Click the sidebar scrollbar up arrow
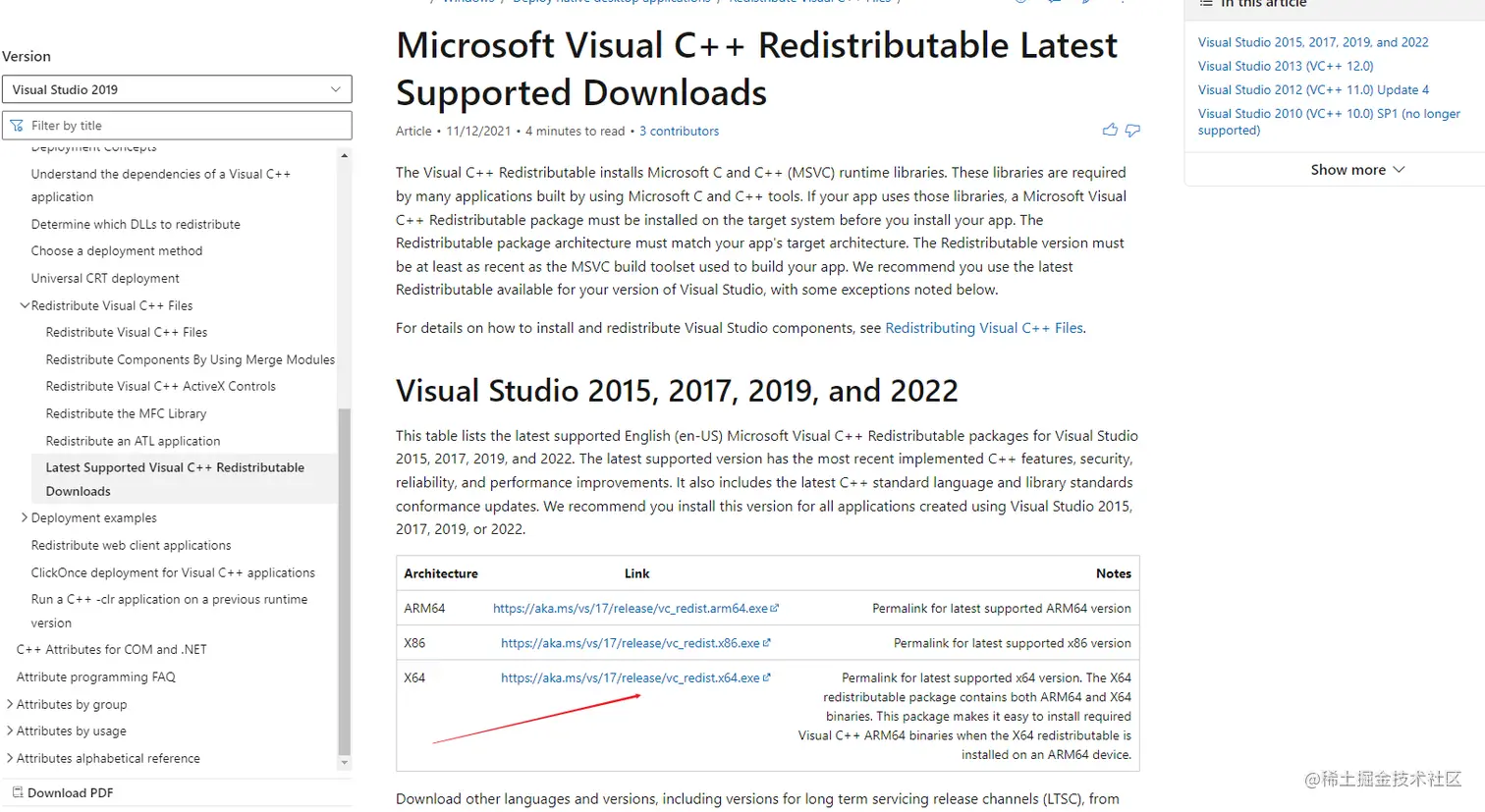Screen dimensions: 1485x812 [x=344, y=155]
